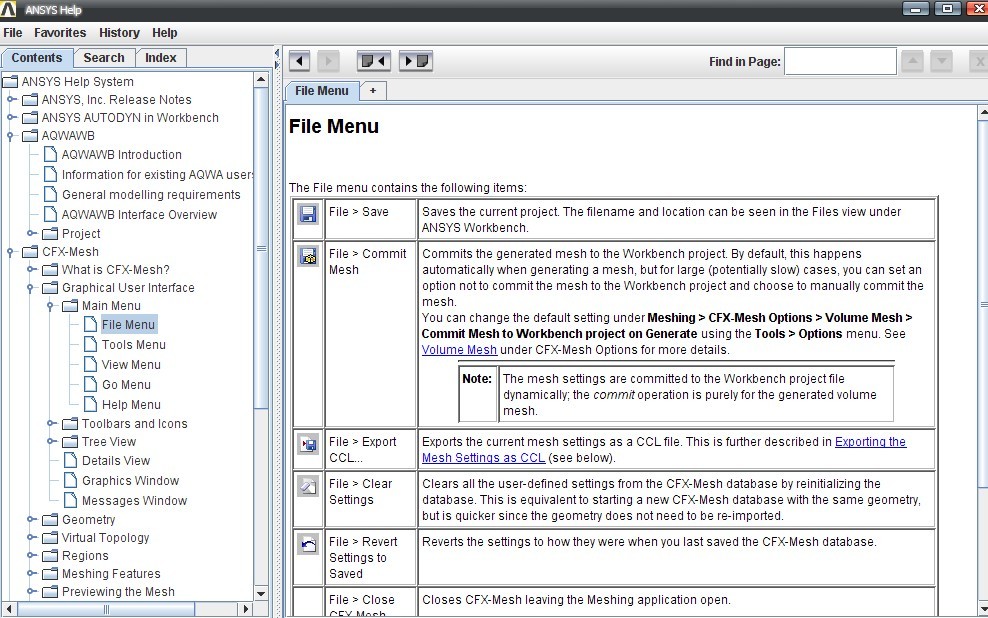The height and width of the screenshot is (618, 988).
Task: Click the Go Menu page icon
Action: [x=91, y=384]
